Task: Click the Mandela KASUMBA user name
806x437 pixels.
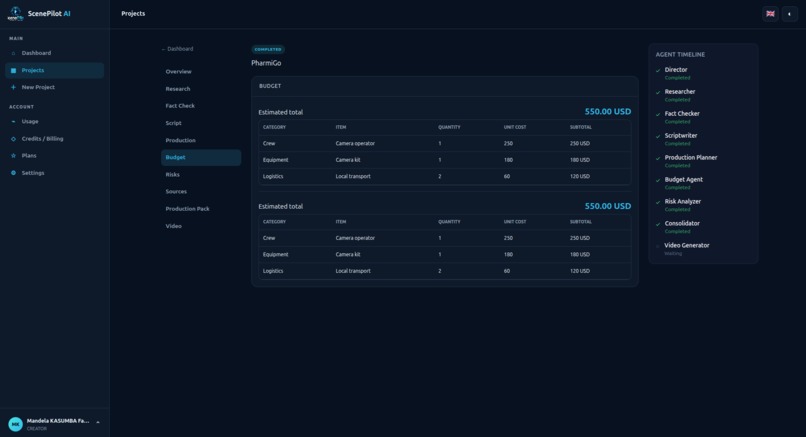Action: tap(58, 421)
